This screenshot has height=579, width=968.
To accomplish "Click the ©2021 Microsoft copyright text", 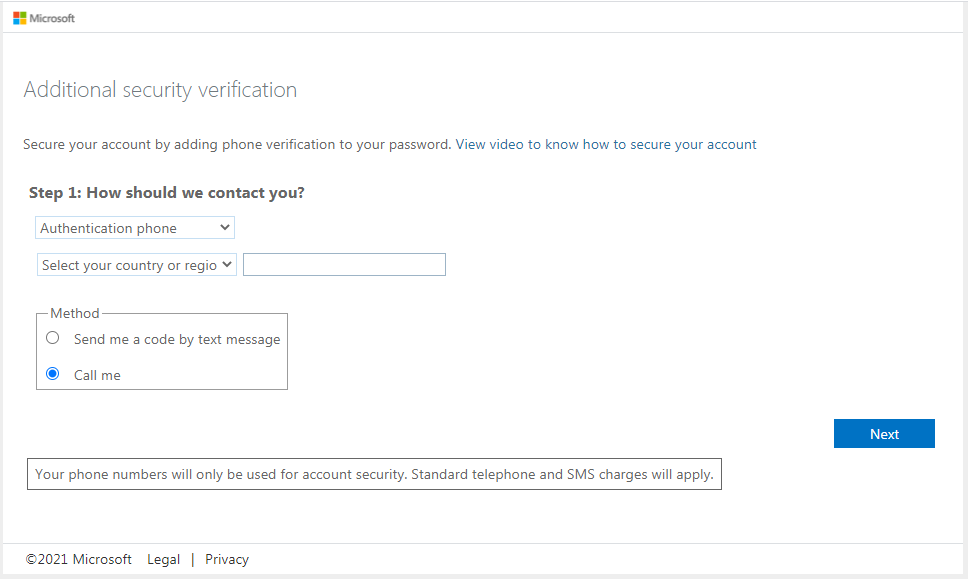I will click(79, 559).
